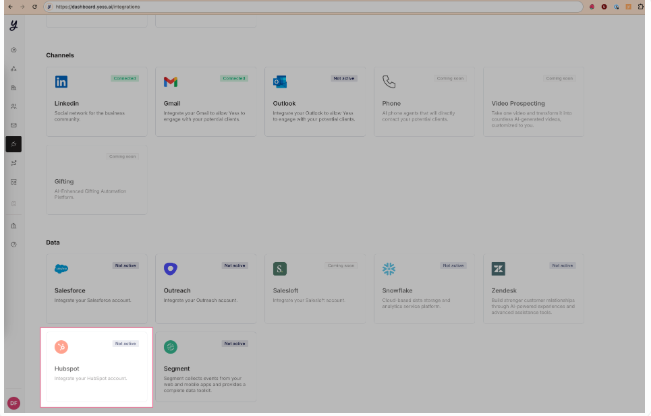The image size is (651, 416).
Task: Open the compass icon in sidebar
Action: pyautogui.click(x=14, y=50)
